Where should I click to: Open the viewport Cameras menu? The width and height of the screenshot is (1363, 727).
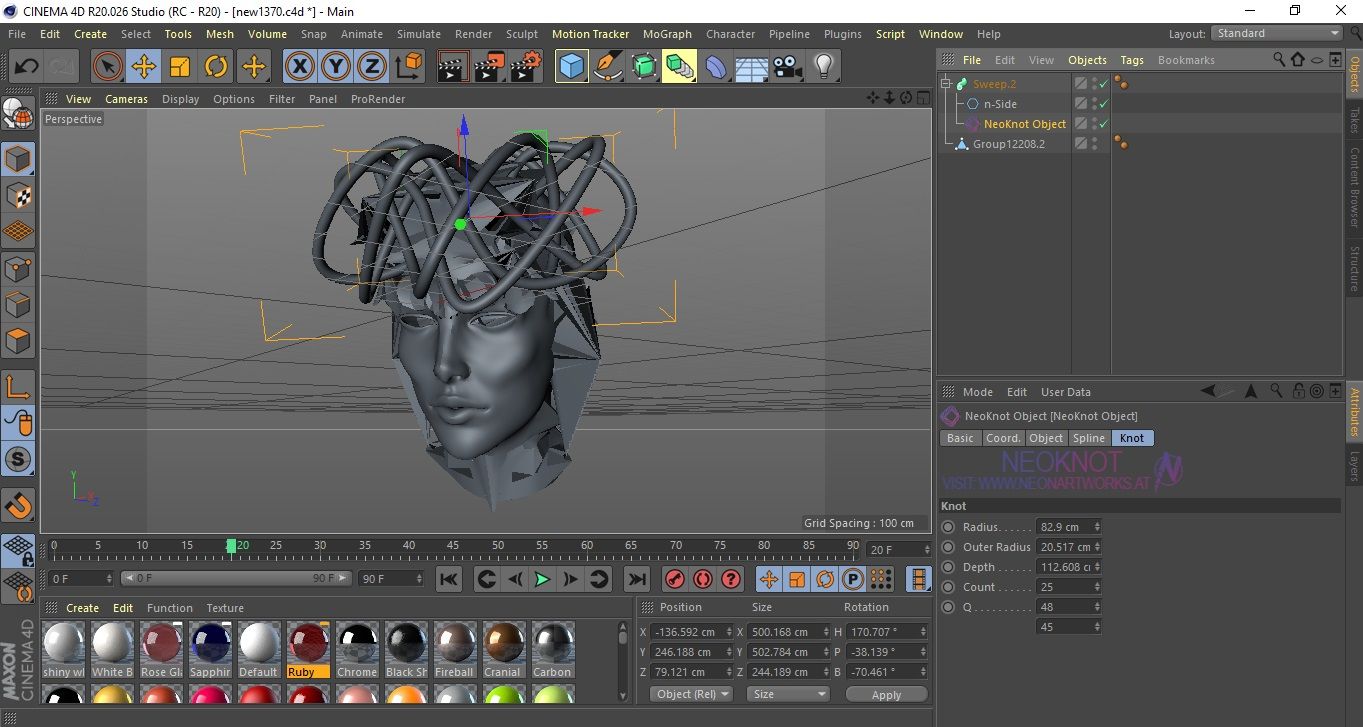126,99
